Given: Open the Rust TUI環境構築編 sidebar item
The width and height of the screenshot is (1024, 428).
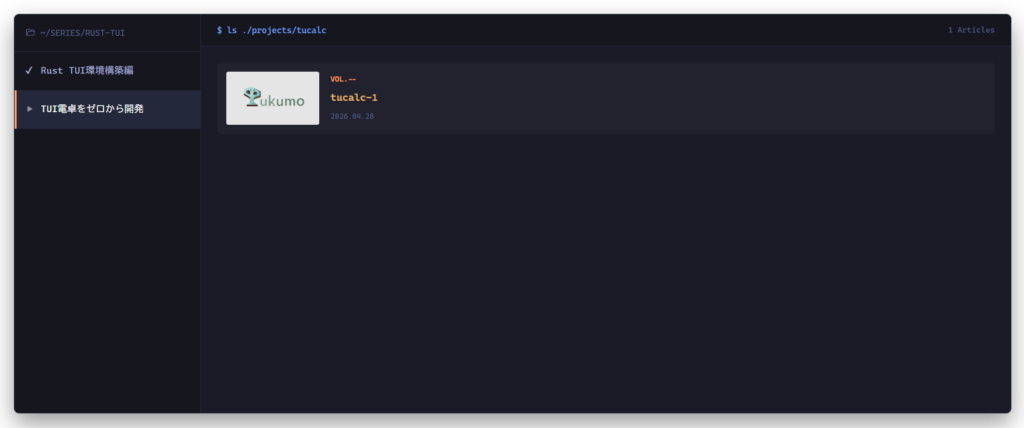Looking at the screenshot, I should tap(107, 71).
